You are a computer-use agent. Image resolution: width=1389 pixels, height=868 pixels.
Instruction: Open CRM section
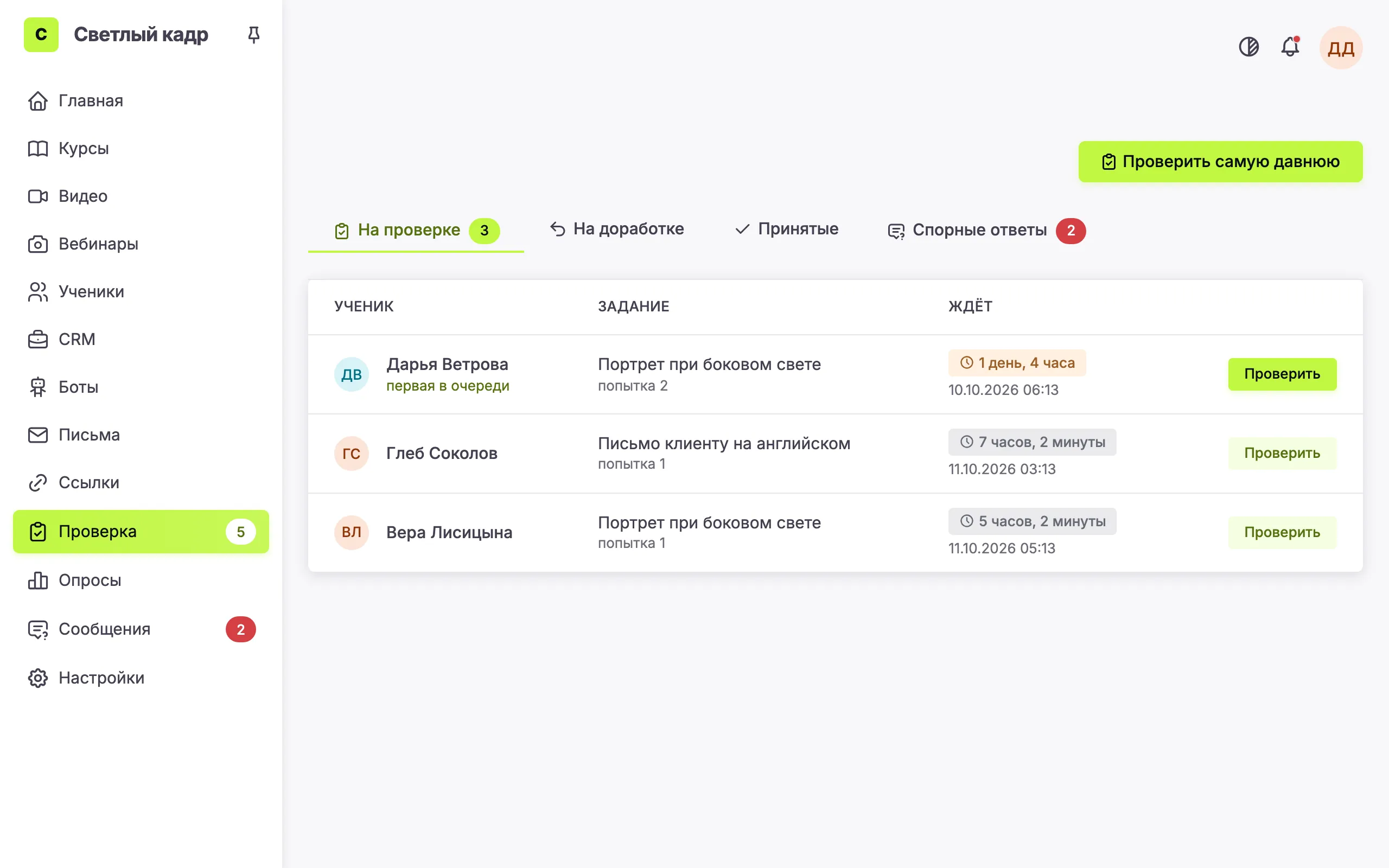[141, 339]
